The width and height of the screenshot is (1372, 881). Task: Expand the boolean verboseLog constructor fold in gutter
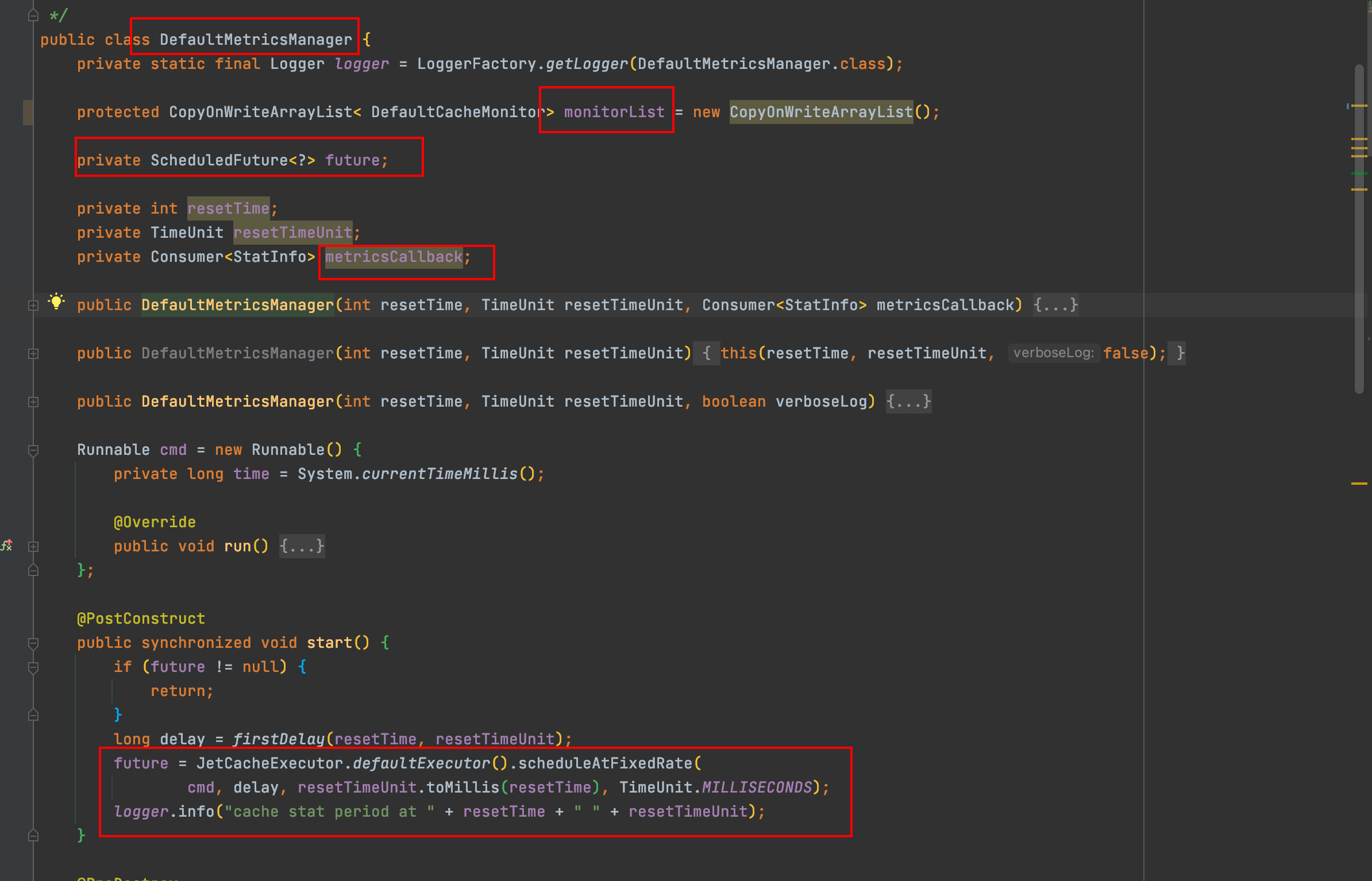[x=33, y=402]
